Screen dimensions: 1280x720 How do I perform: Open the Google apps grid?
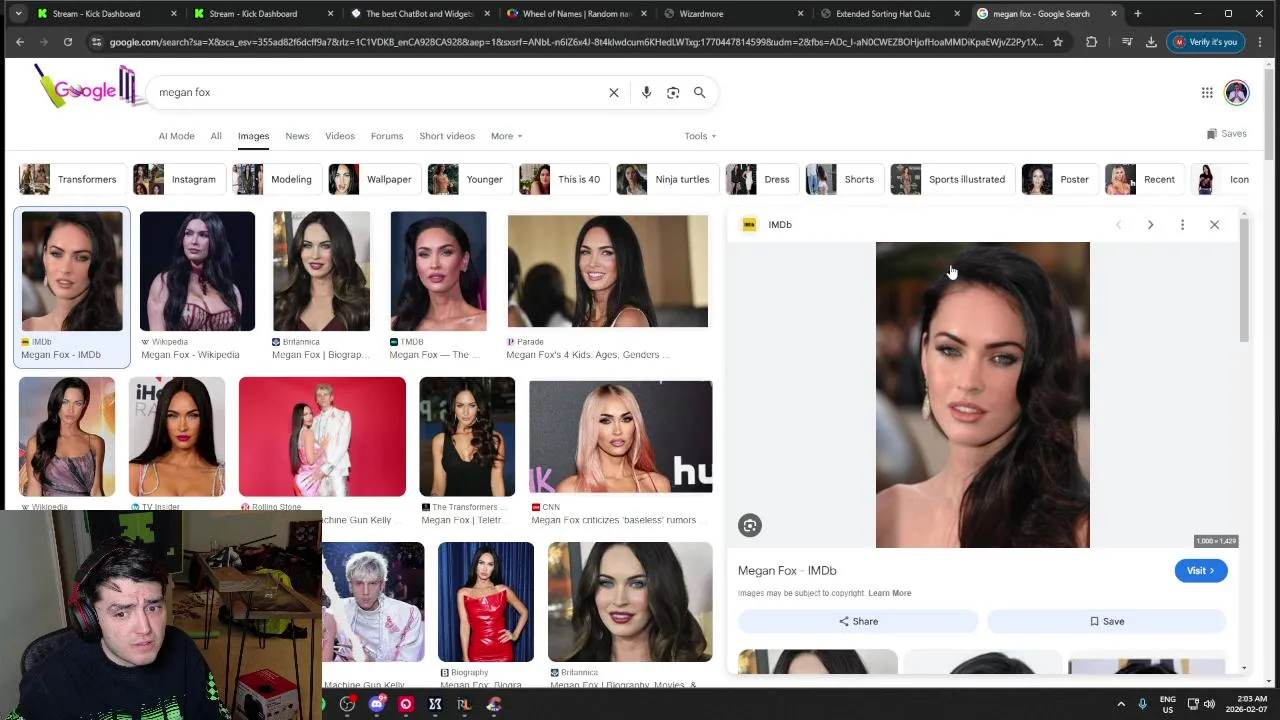point(1207,92)
